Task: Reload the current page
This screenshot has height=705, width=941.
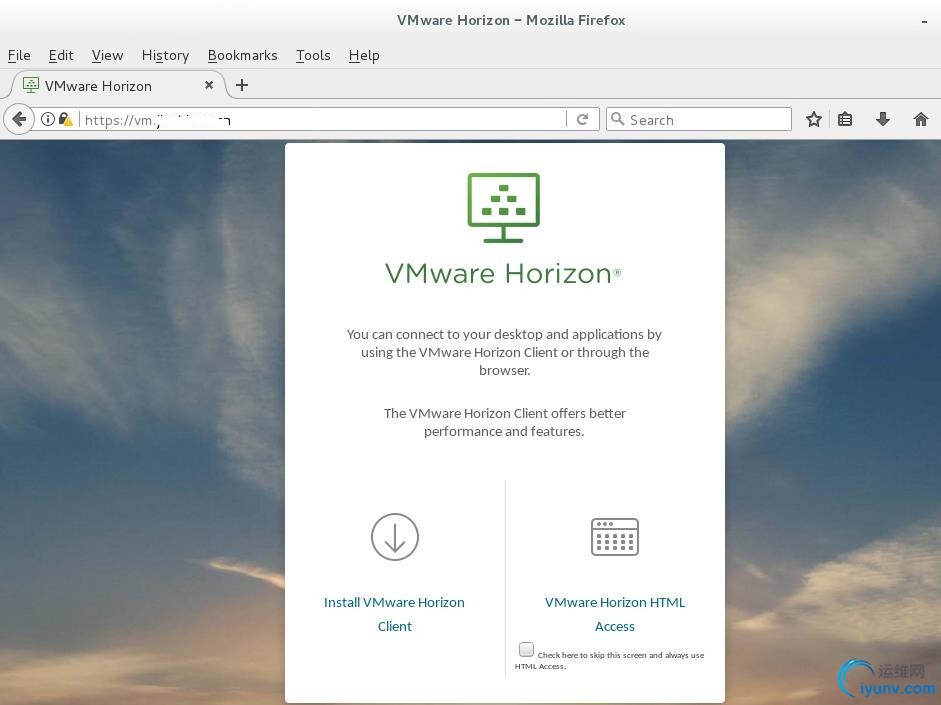Action: point(582,119)
